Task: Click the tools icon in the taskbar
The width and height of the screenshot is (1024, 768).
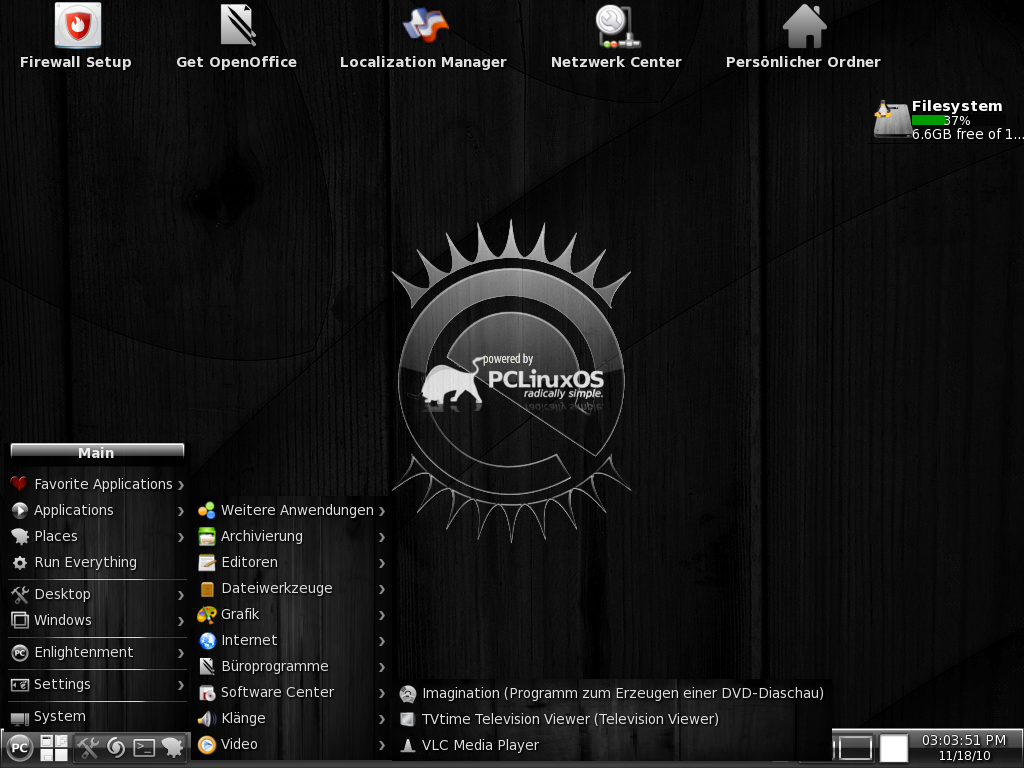Action: [x=88, y=748]
